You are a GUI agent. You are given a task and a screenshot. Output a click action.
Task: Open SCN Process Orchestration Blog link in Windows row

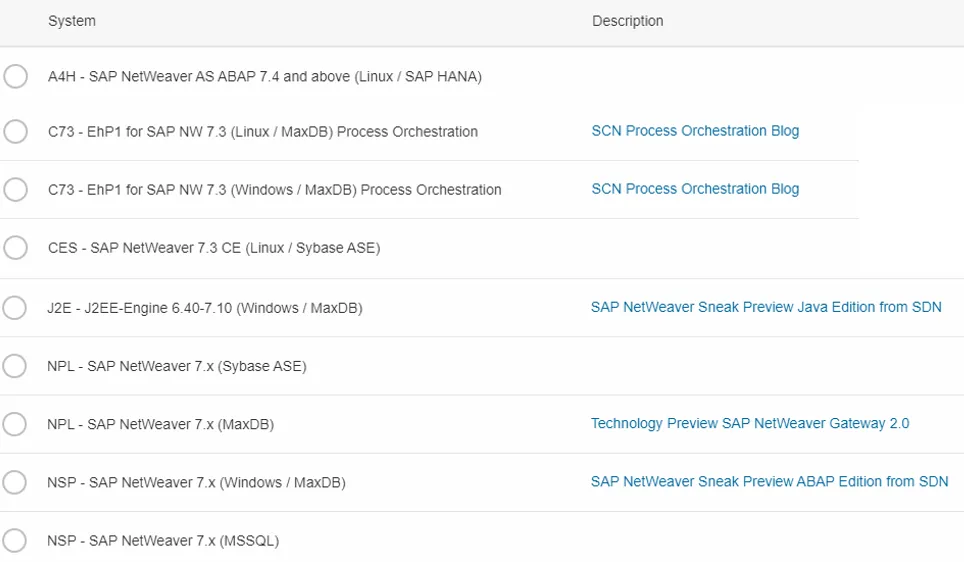click(x=695, y=189)
